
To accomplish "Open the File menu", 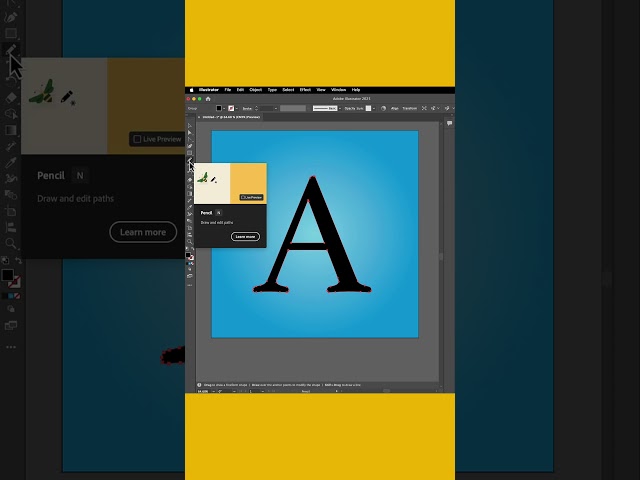I will (228, 90).
